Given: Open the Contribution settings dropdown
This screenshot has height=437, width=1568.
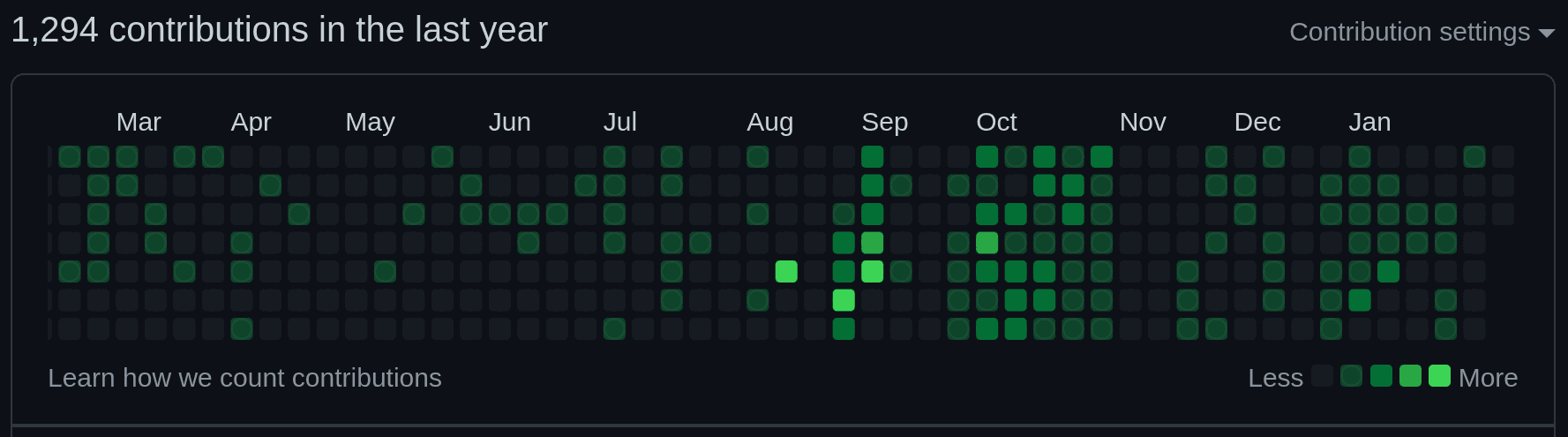Looking at the screenshot, I should [1422, 32].
